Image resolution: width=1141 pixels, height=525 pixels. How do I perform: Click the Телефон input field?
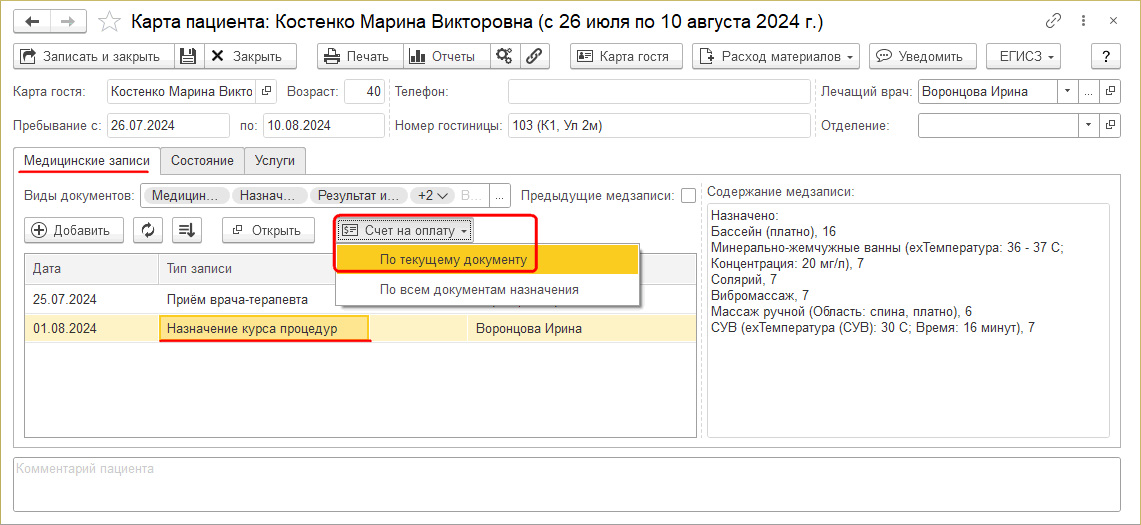(659, 92)
